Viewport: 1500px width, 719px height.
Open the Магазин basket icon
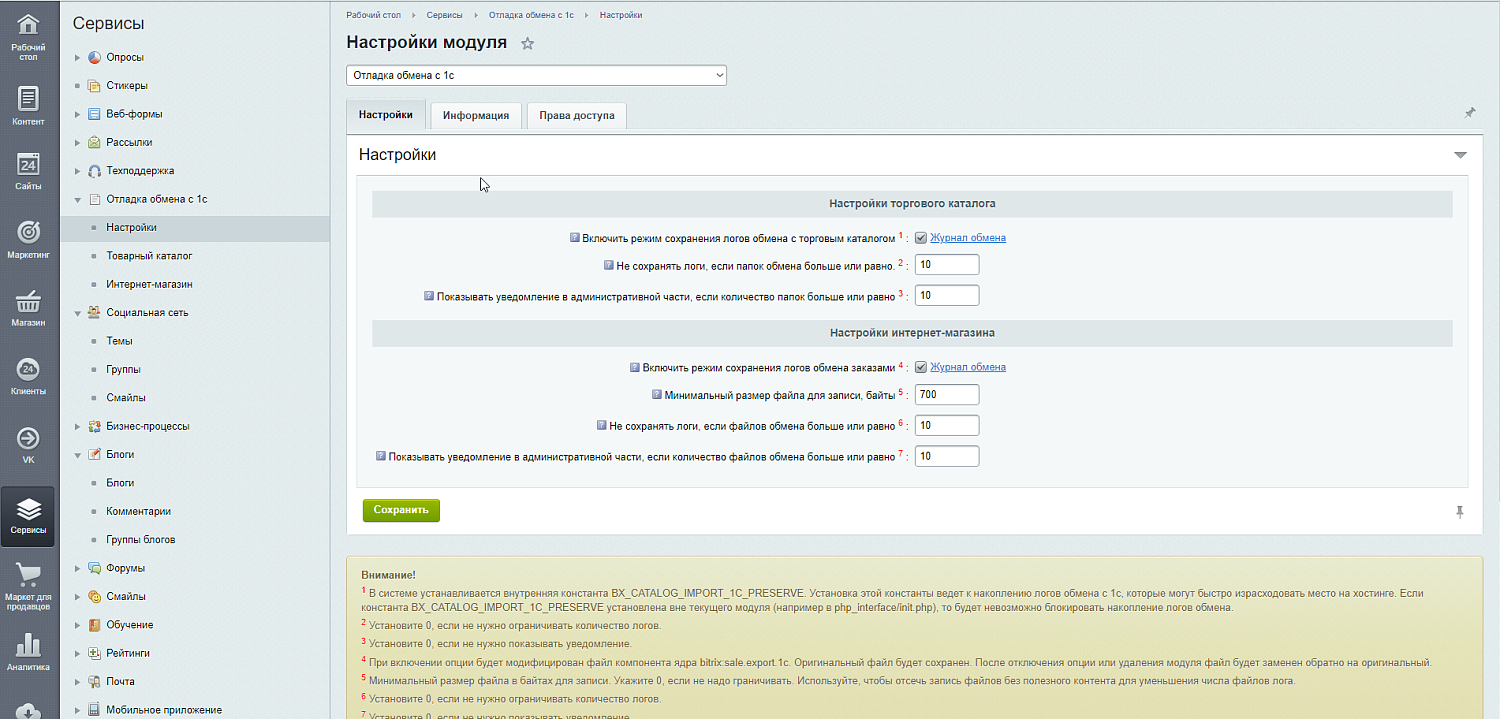(28, 302)
